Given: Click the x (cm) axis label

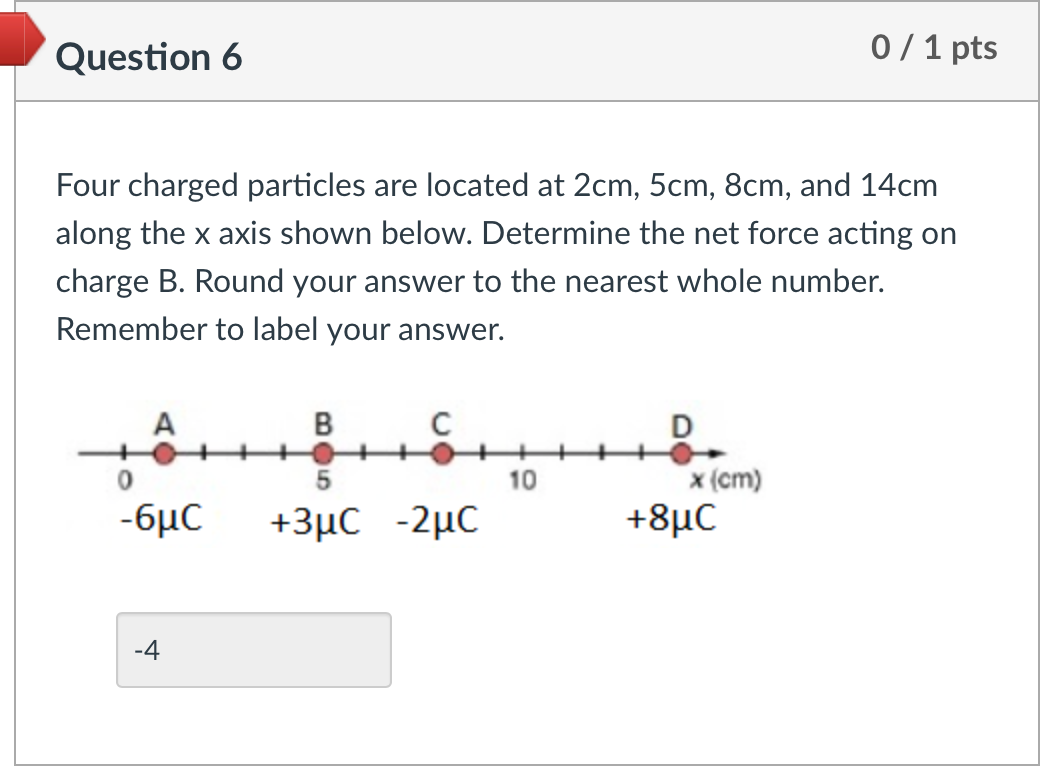Looking at the screenshot, I should coord(724,481).
